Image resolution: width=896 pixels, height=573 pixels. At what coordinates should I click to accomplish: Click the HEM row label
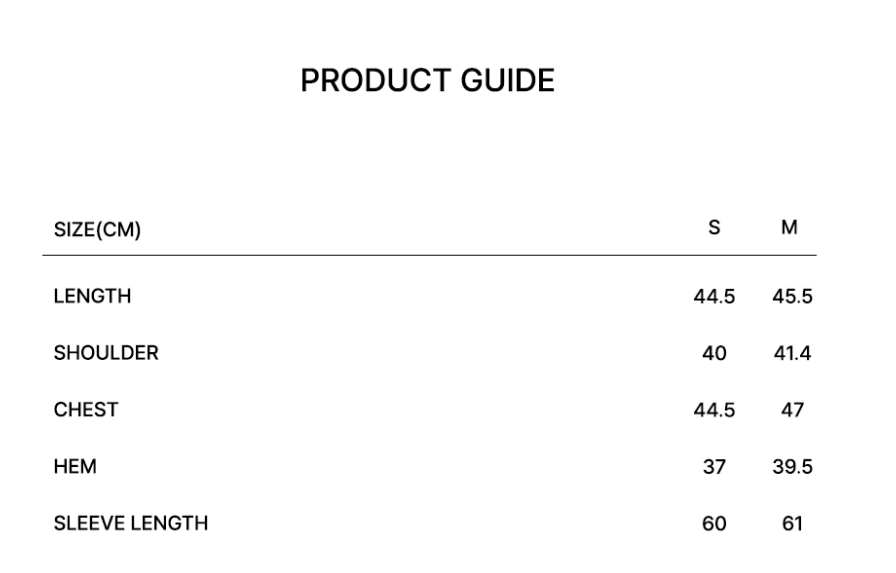pos(74,466)
